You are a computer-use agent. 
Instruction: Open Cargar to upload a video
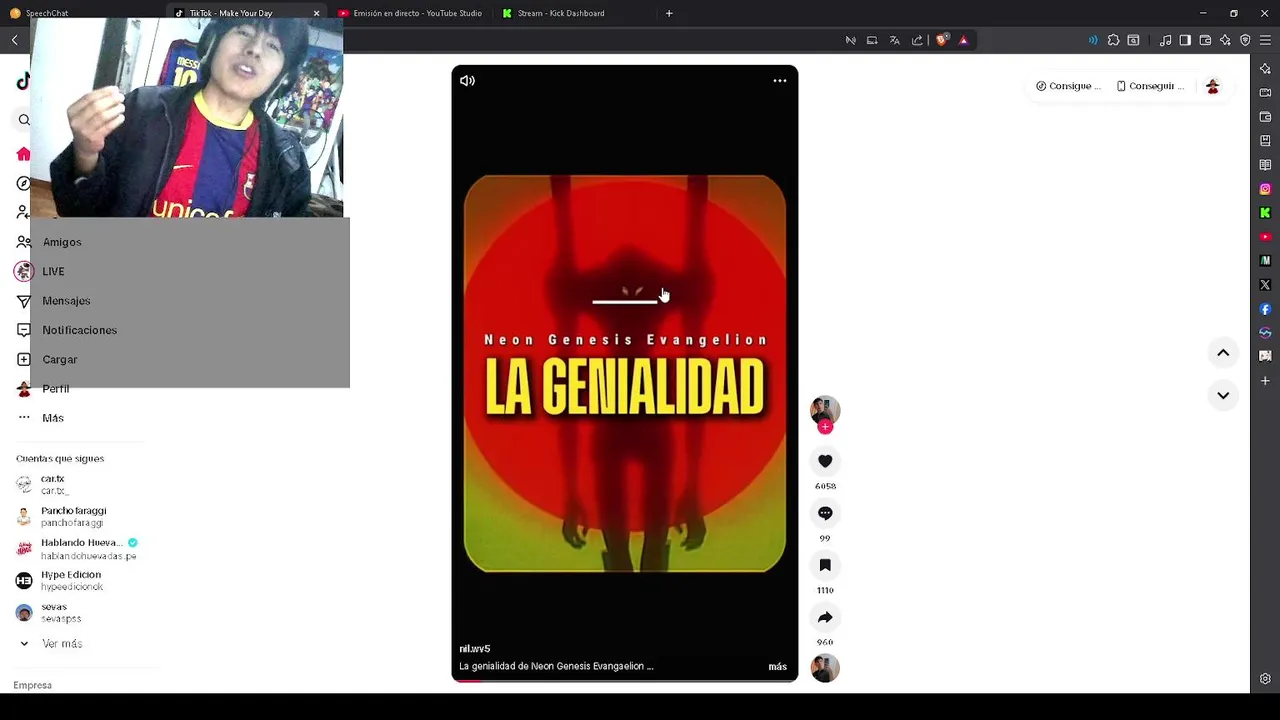pyautogui.click(x=59, y=359)
